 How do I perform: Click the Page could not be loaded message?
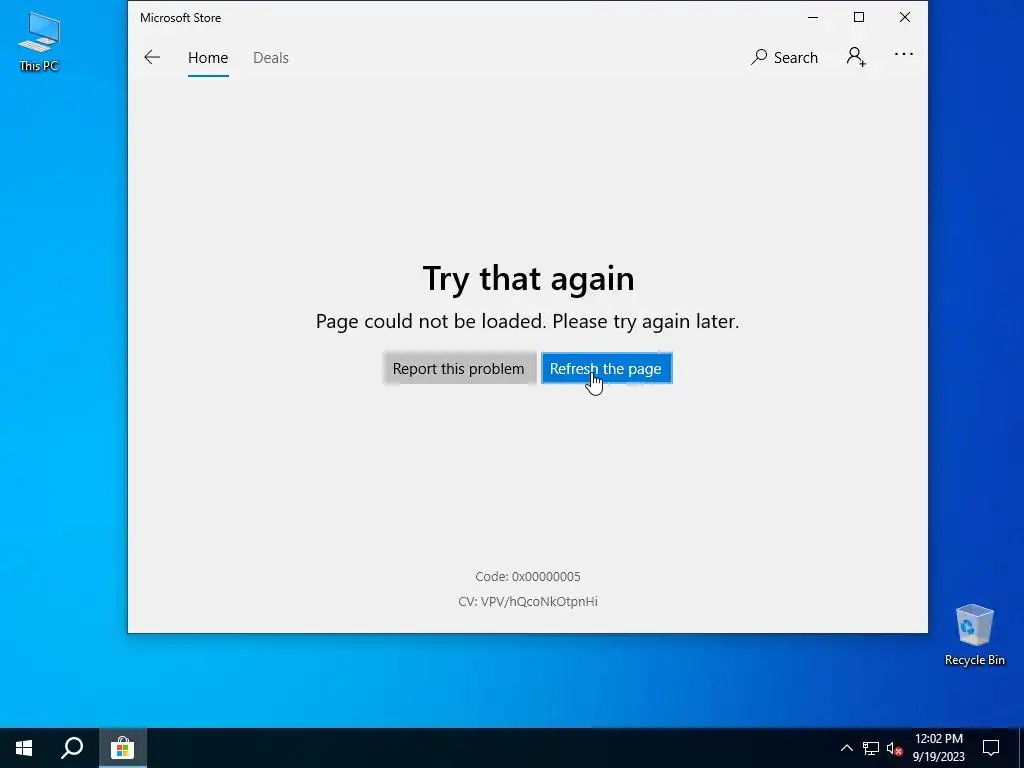[x=528, y=321]
